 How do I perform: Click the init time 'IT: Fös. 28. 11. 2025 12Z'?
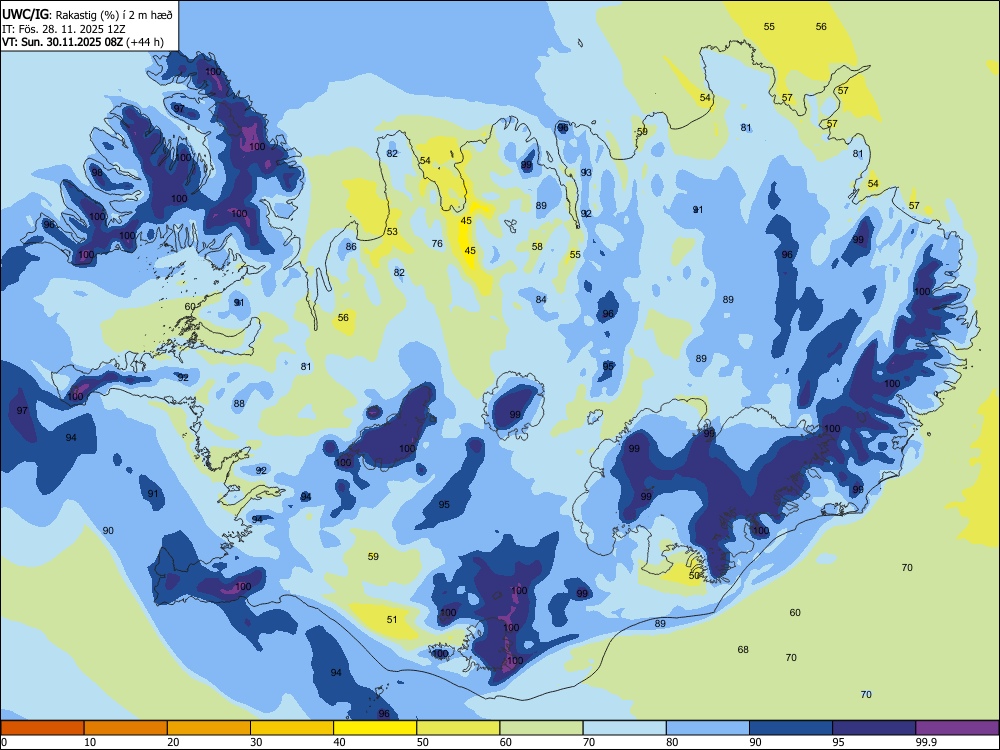click(x=64, y=29)
